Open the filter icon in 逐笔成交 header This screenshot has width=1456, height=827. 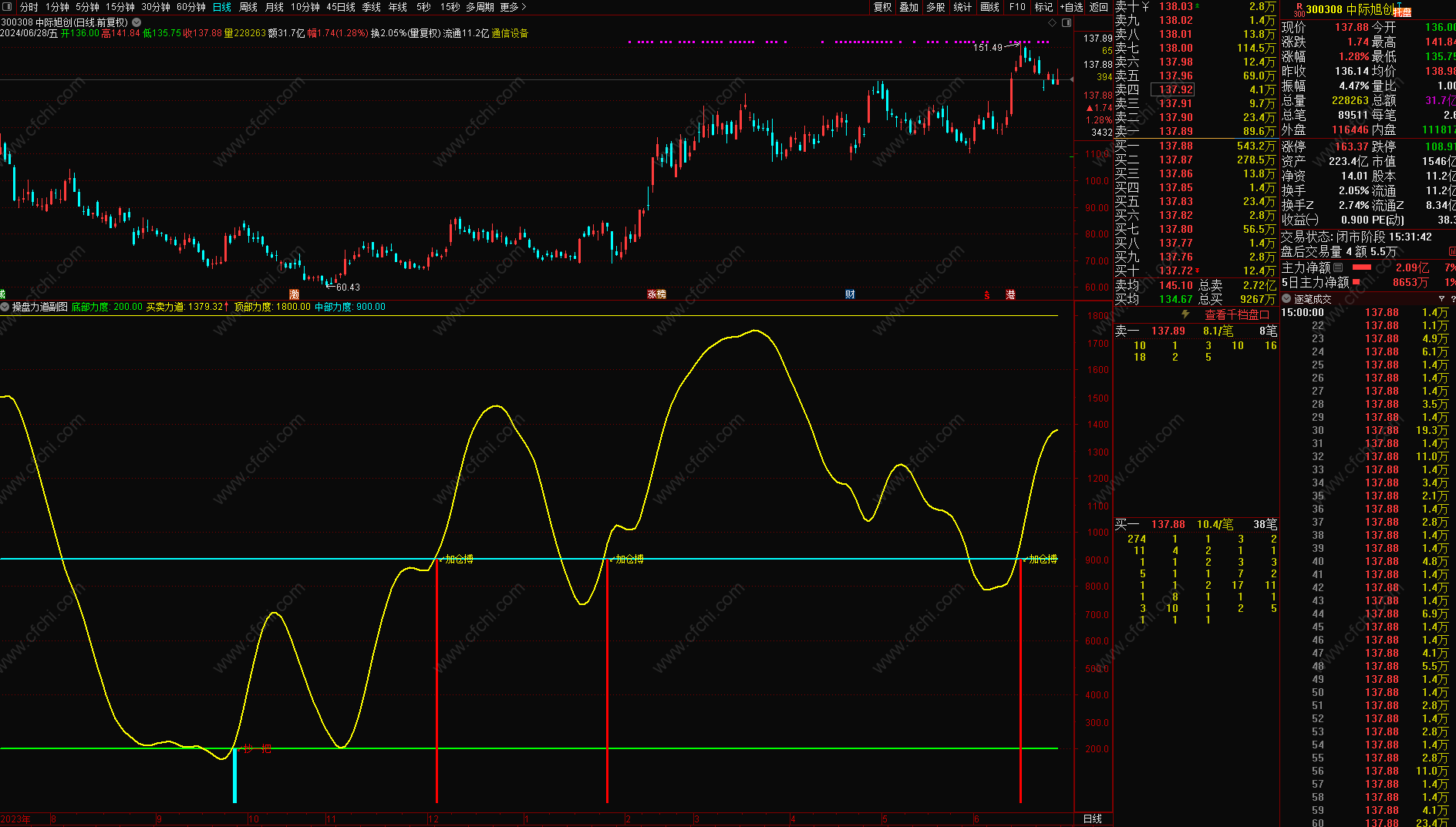(1441, 298)
